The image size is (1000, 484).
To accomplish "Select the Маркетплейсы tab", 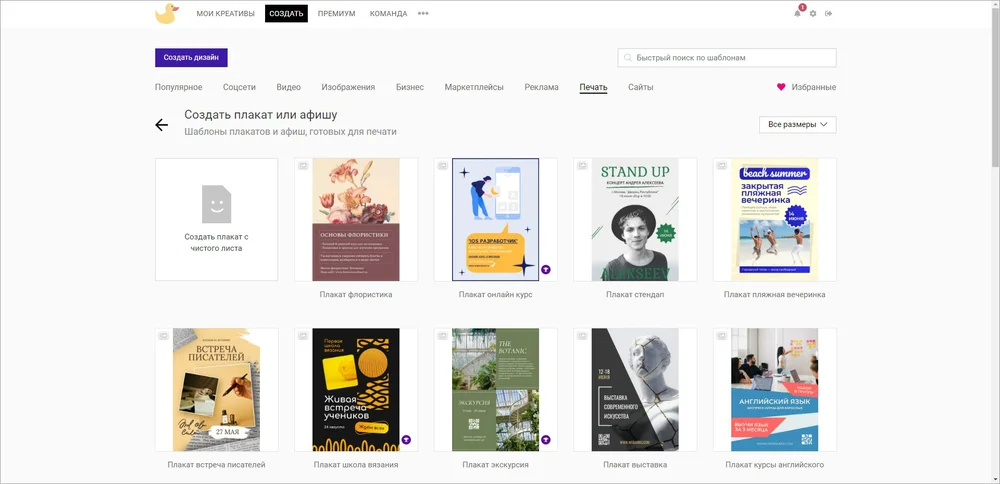I will 474,87.
